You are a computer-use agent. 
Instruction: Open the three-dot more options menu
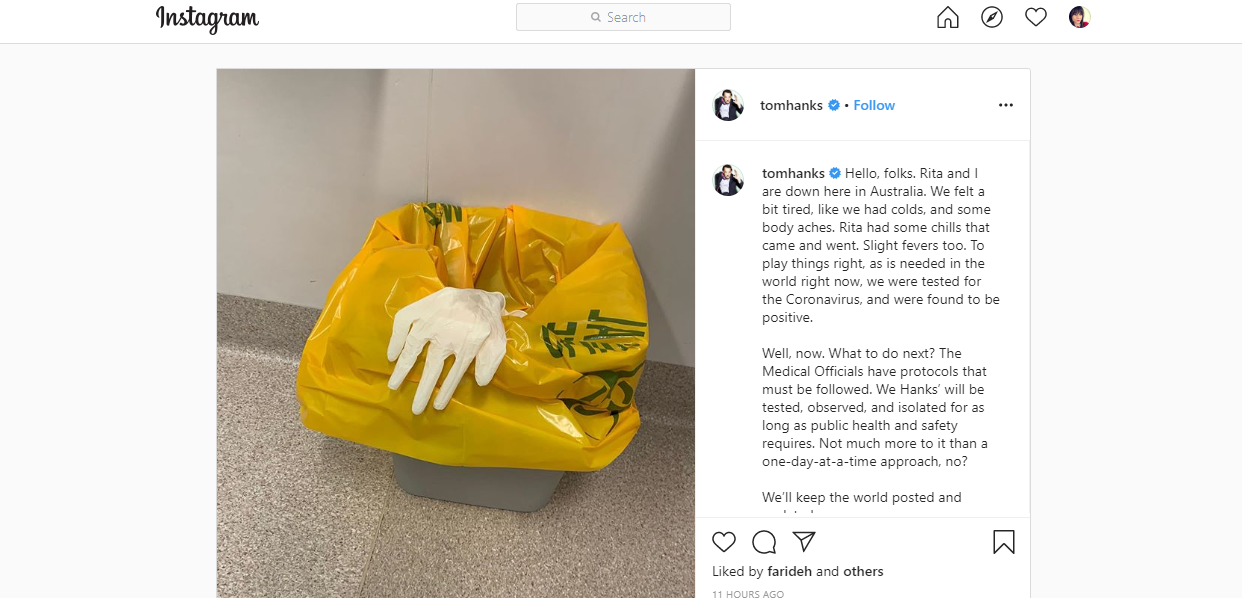click(x=1006, y=105)
